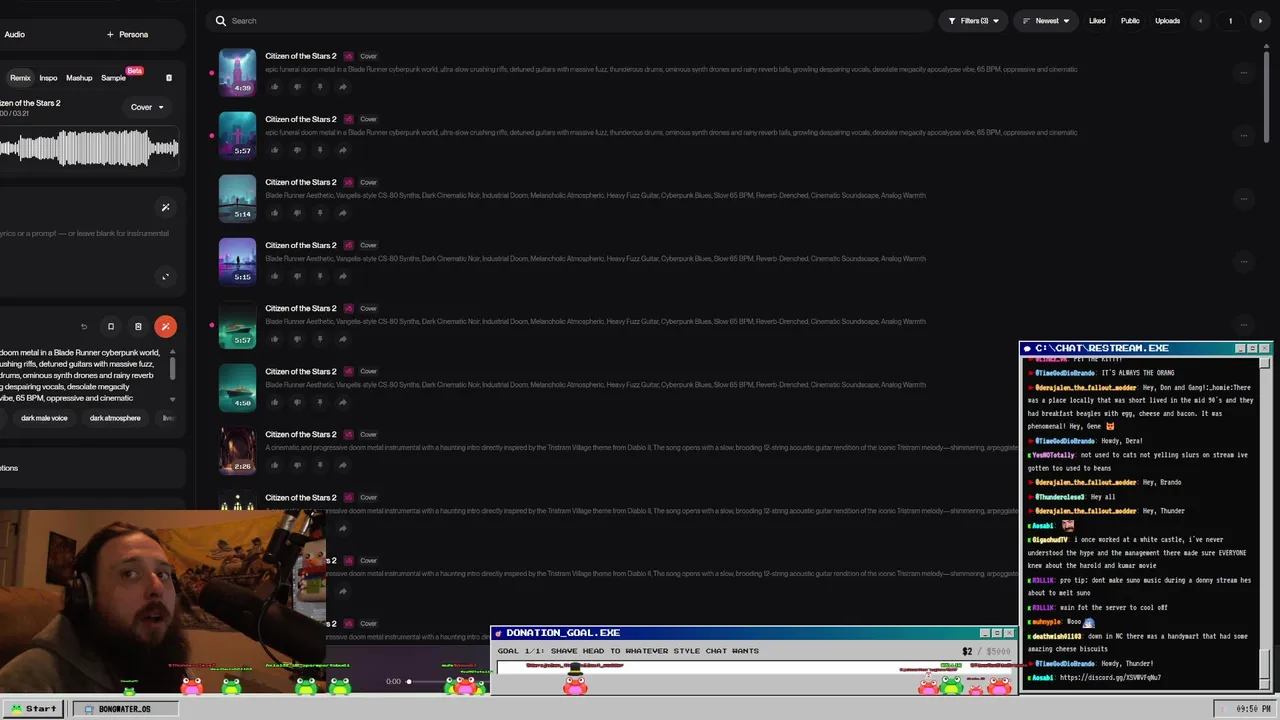
Task: Expand the lyrics box to full size
Action: coord(165,277)
